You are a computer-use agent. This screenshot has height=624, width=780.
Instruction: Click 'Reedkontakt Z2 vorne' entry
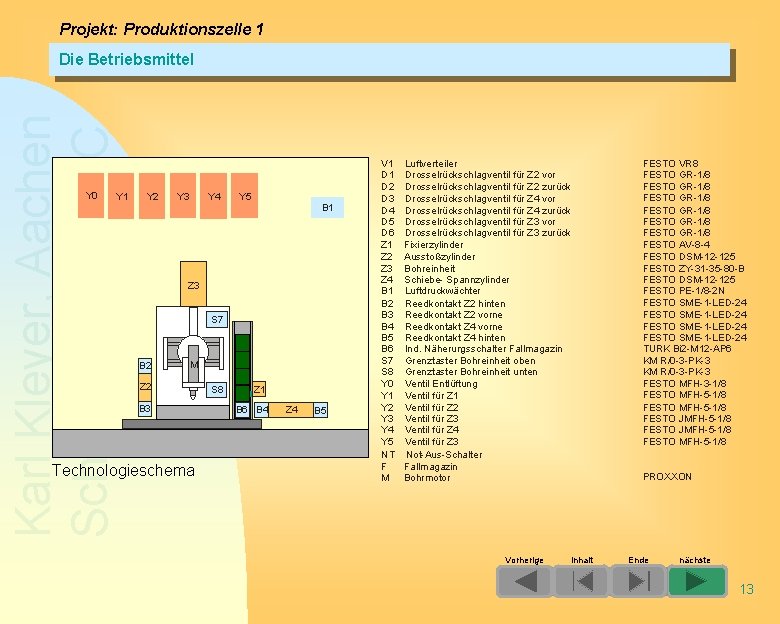[x=454, y=315]
